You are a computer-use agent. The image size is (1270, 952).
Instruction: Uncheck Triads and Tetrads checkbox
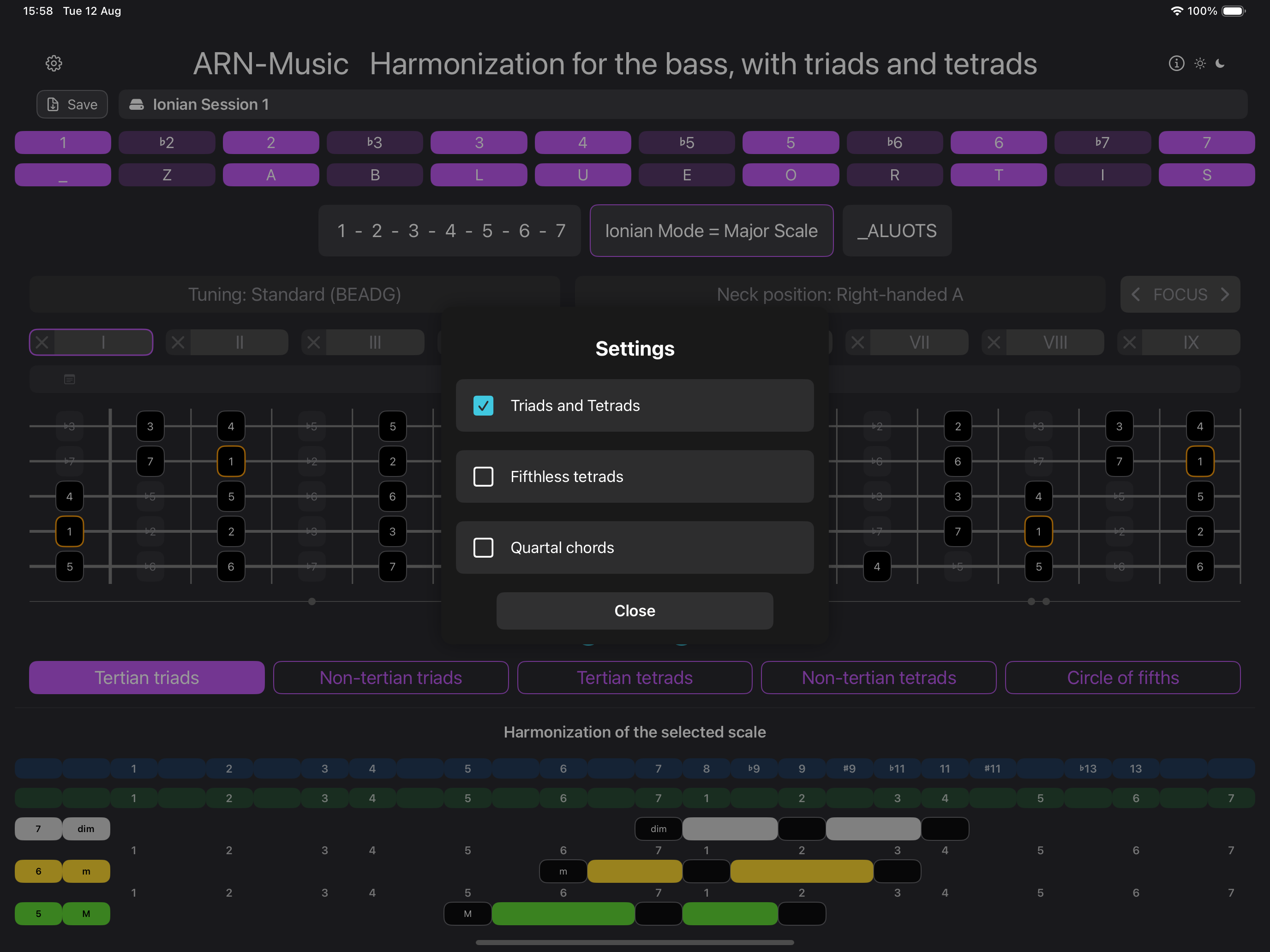click(484, 406)
